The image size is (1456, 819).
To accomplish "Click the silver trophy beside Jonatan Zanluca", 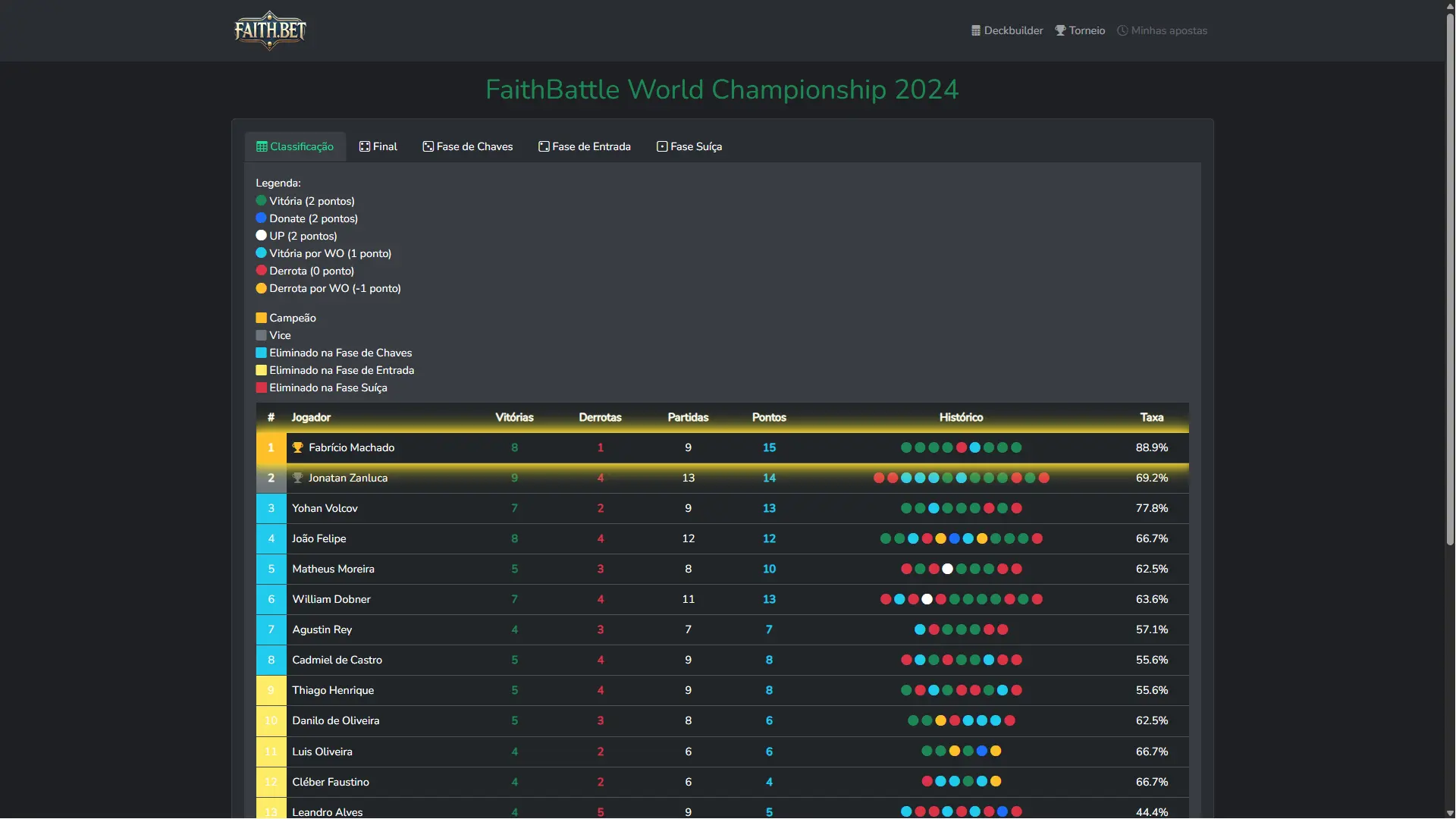I will coord(298,479).
